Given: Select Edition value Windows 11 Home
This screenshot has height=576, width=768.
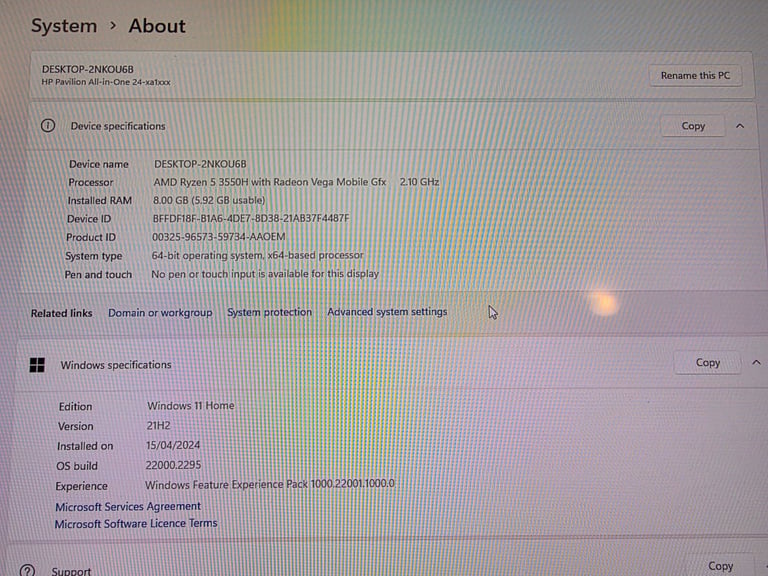Looking at the screenshot, I should click(191, 406).
